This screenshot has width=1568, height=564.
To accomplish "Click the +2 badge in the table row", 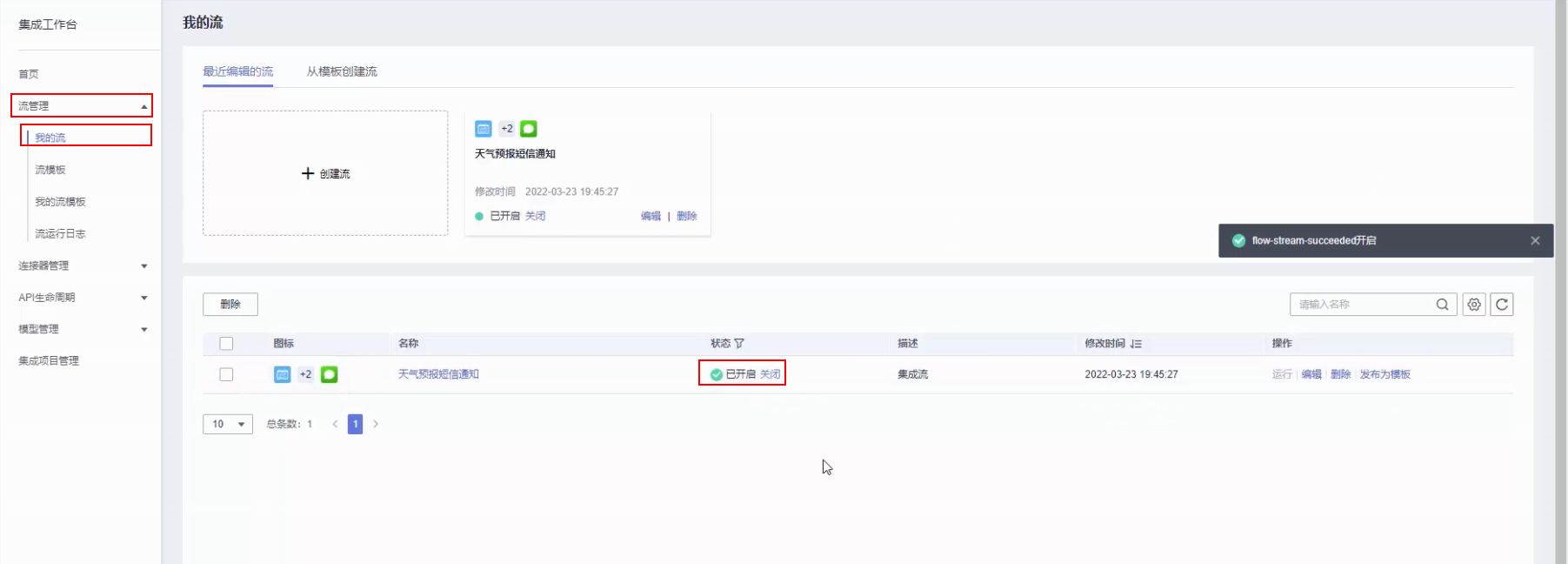I will click(x=306, y=374).
